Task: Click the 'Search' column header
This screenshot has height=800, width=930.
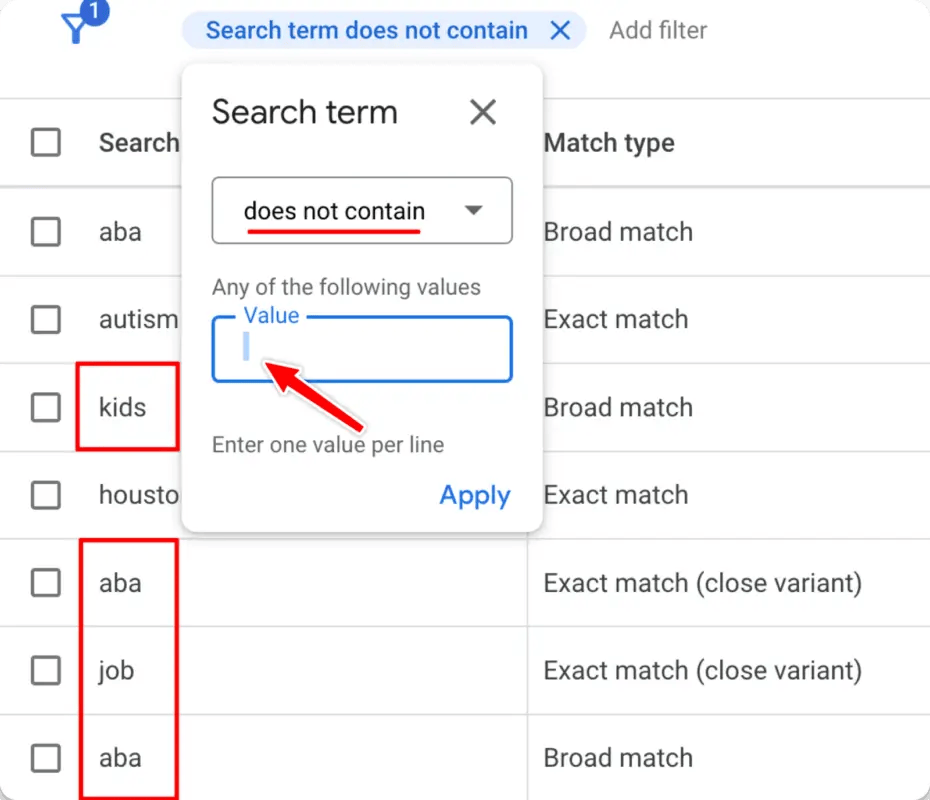Action: (x=139, y=142)
